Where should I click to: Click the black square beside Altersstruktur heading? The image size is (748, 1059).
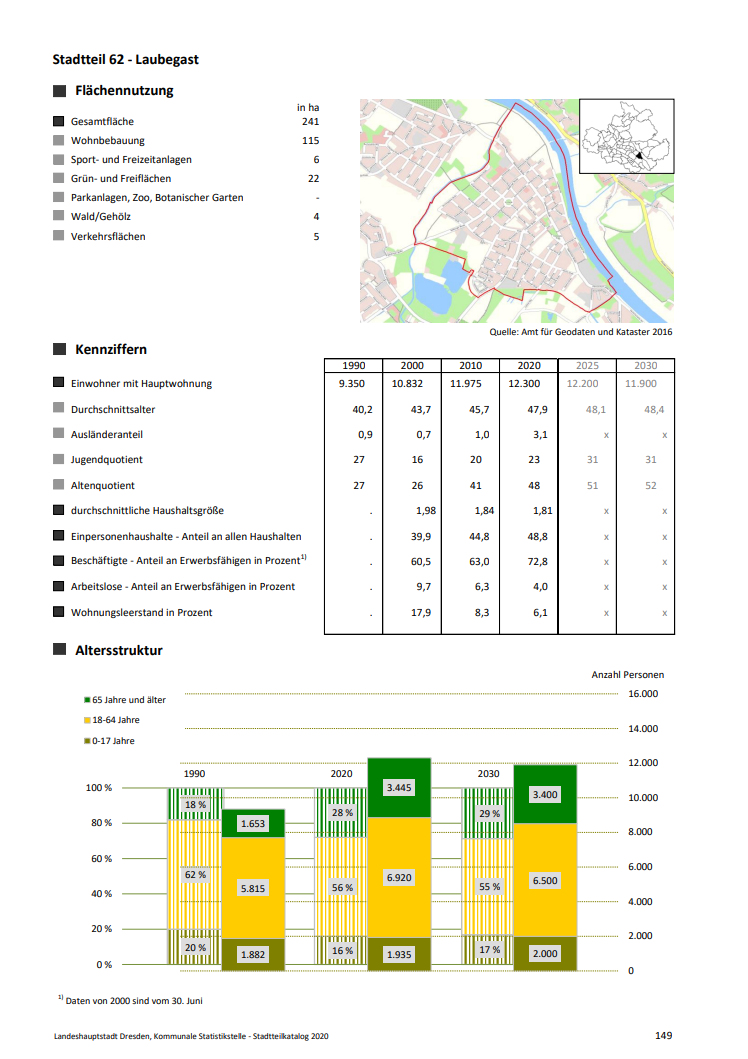[x=59, y=651]
